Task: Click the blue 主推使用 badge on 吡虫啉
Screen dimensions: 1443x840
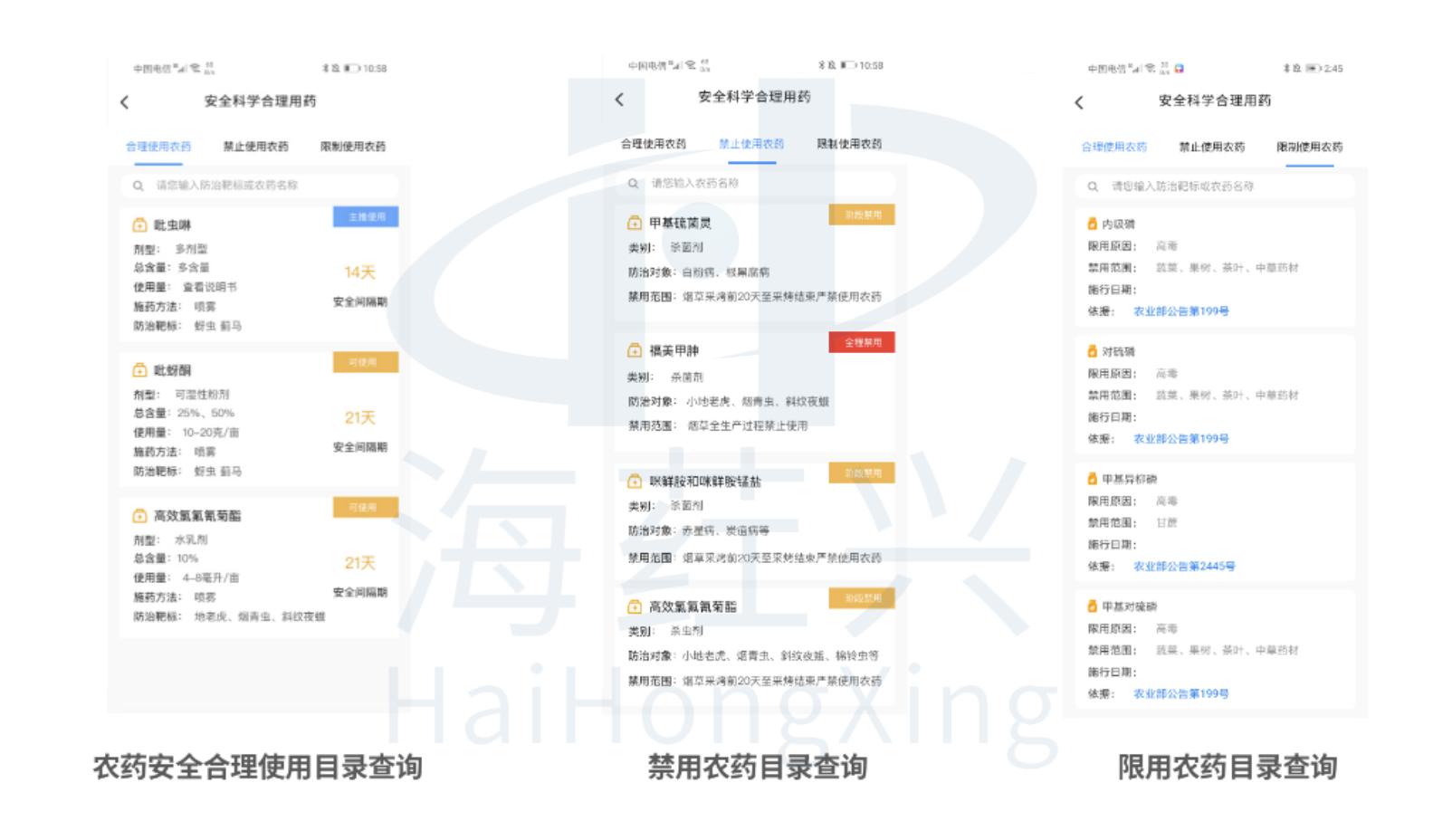Action: point(366,217)
